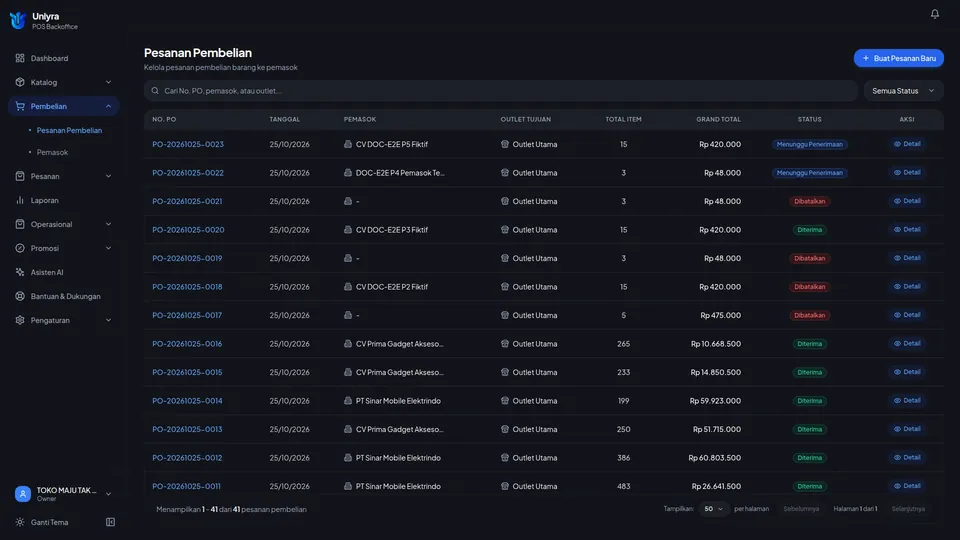Click the Dashboard grid icon

(x=20, y=58)
